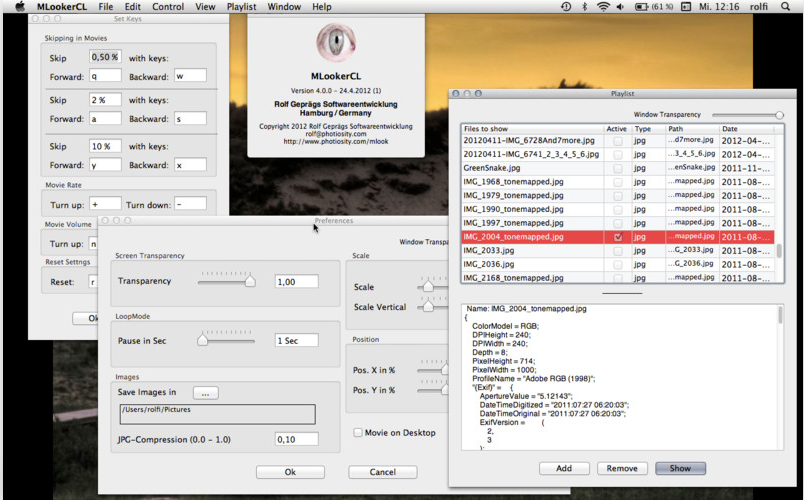Click the Skip 2 % field

click(105, 99)
